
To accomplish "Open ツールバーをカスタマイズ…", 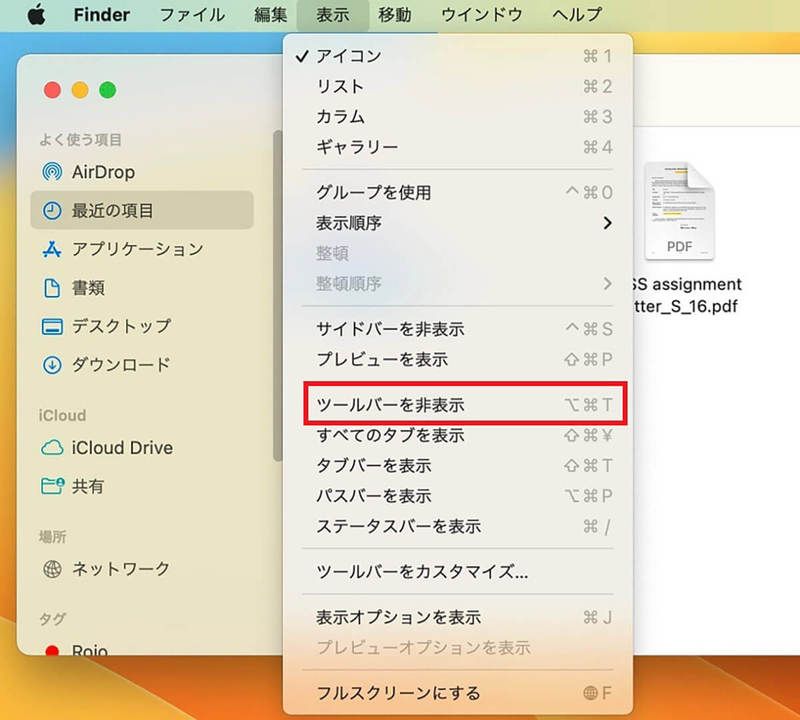I will coord(458,572).
